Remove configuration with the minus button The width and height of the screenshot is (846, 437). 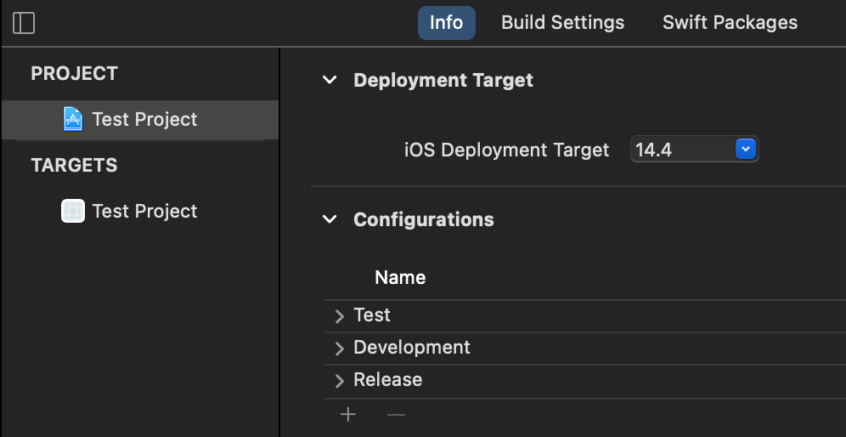click(396, 414)
